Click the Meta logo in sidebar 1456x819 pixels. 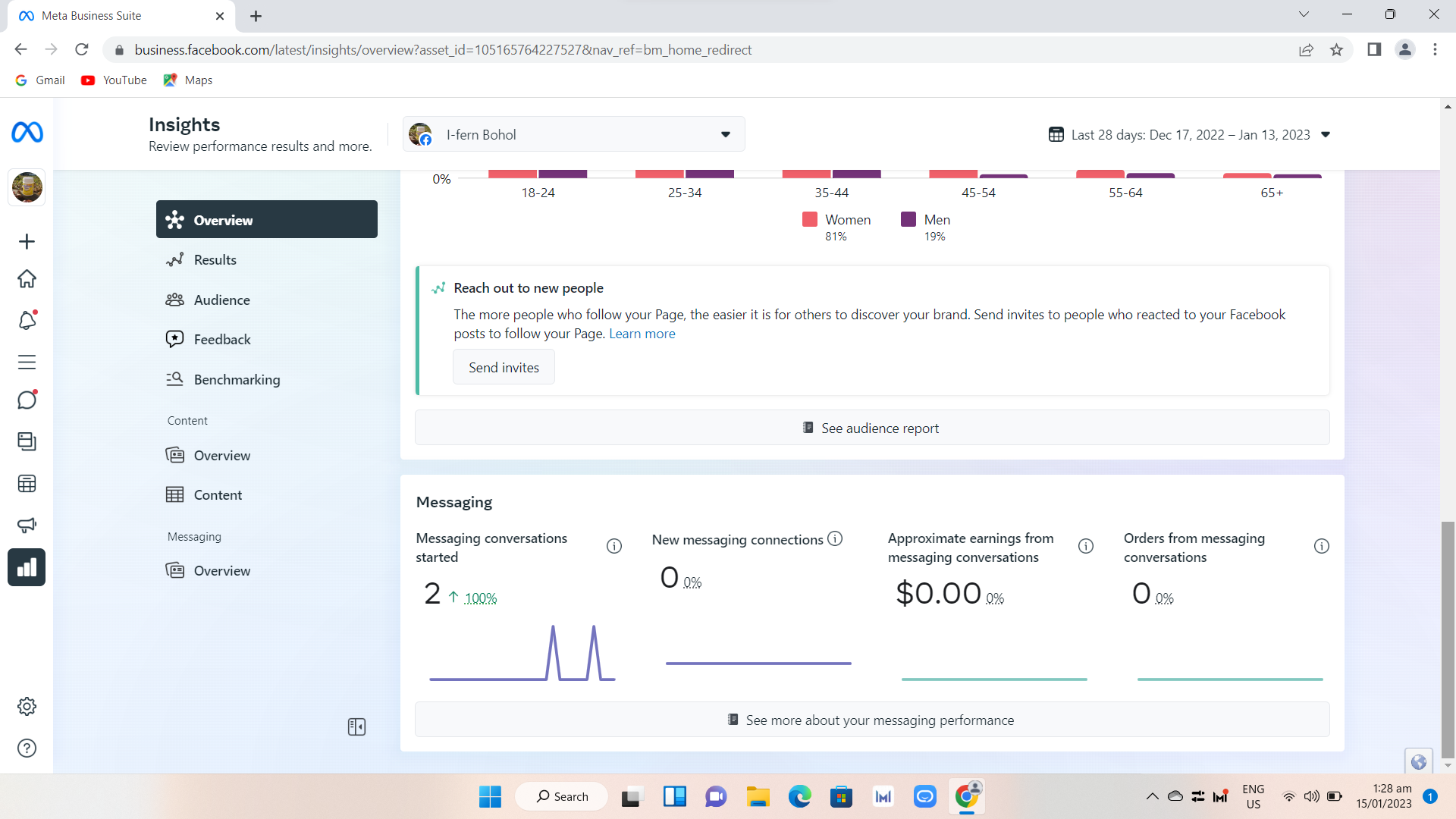point(27,133)
